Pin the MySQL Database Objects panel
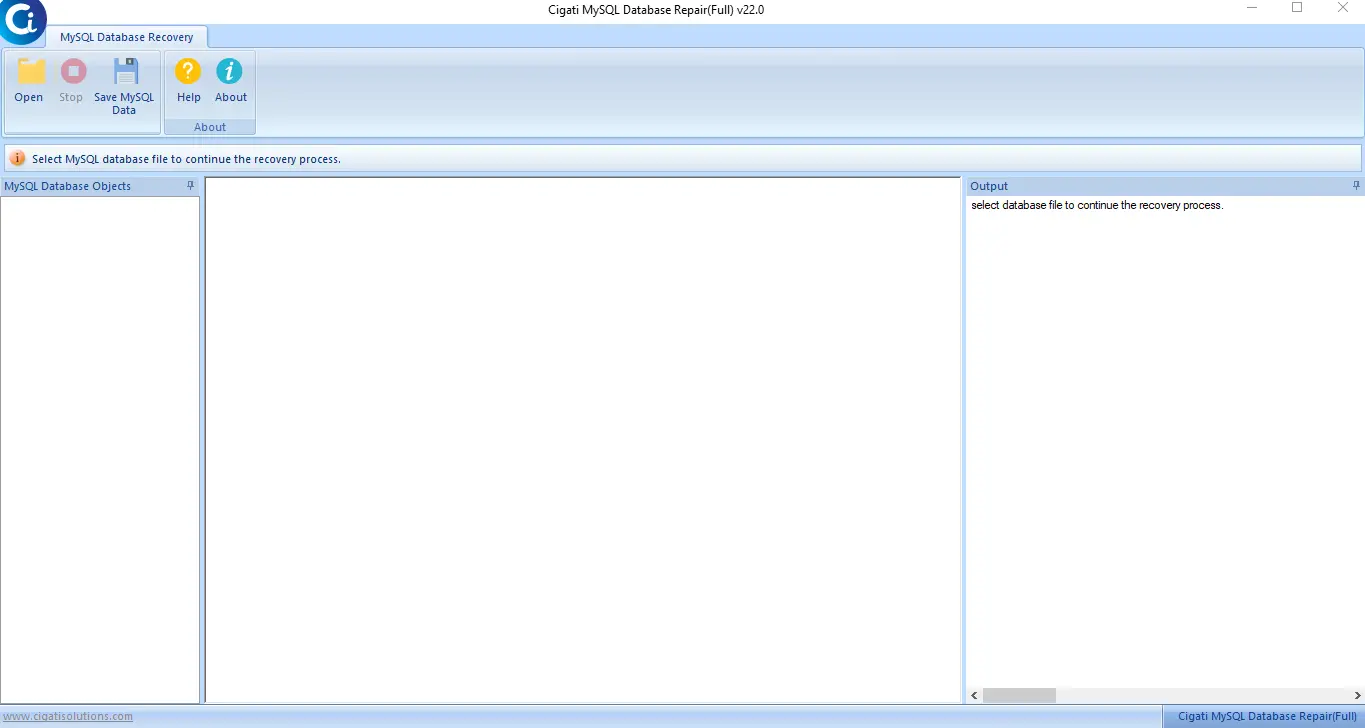Viewport: 1365px width, 728px height. coord(191,185)
